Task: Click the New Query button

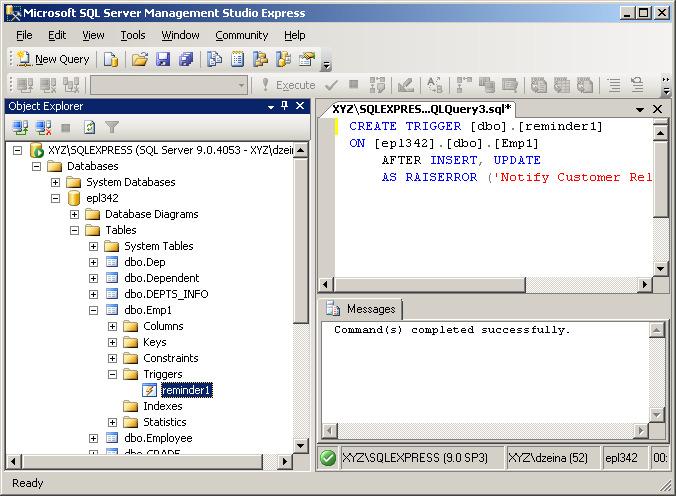Action: pyautogui.click(x=53, y=59)
